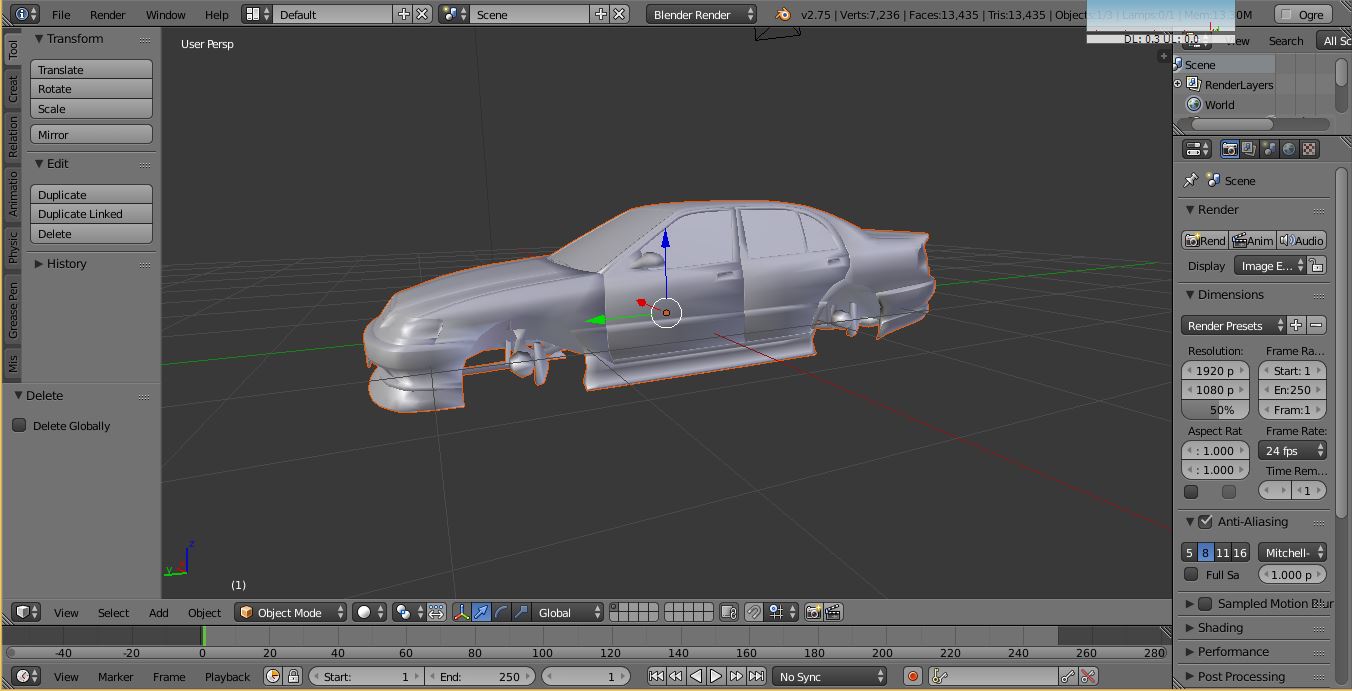This screenshot has width=1352, height=691.
Task: Click the Duplicate Linked button
Action: (91, 214)
